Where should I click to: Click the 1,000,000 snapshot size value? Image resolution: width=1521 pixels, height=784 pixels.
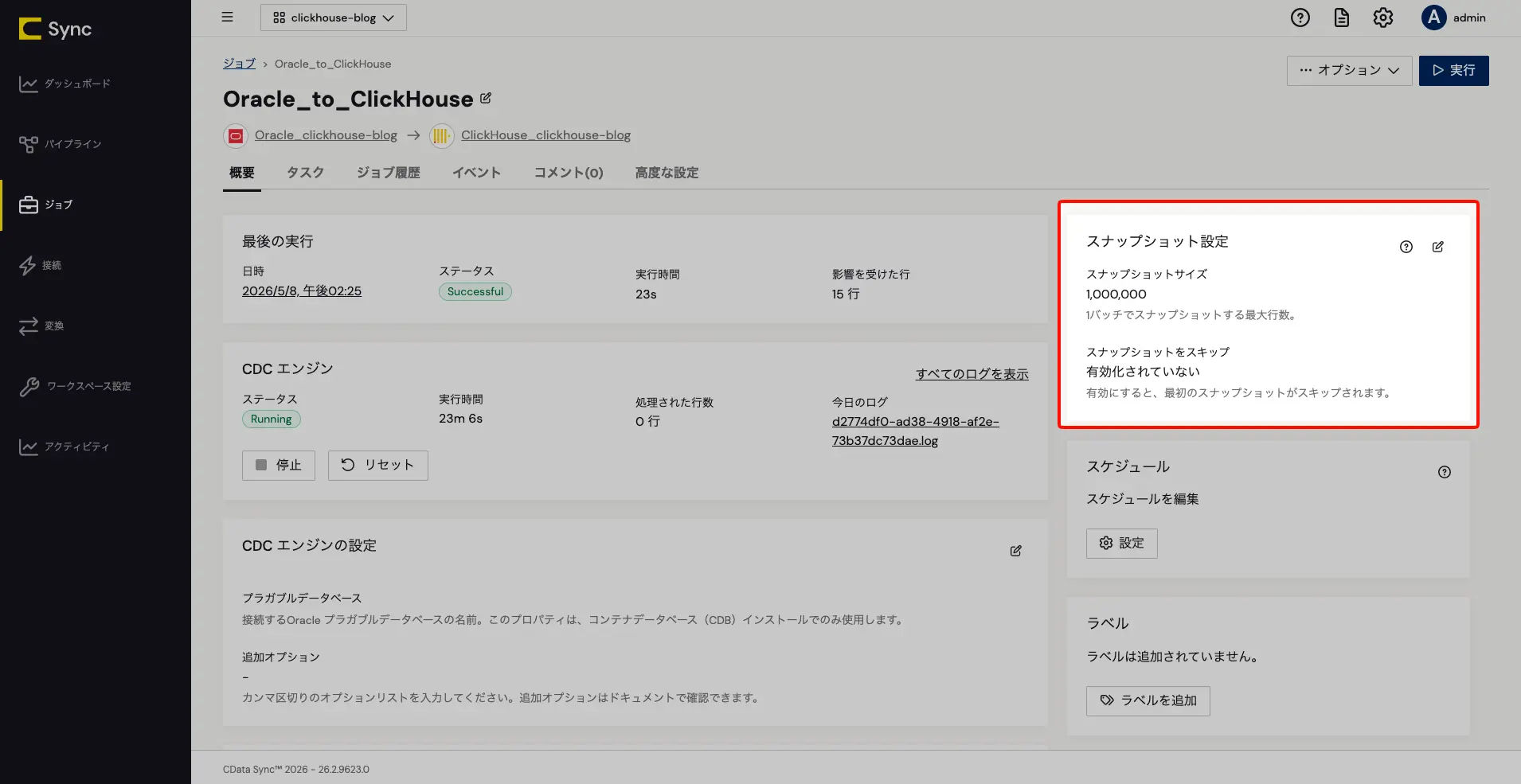coord(1116,294)
